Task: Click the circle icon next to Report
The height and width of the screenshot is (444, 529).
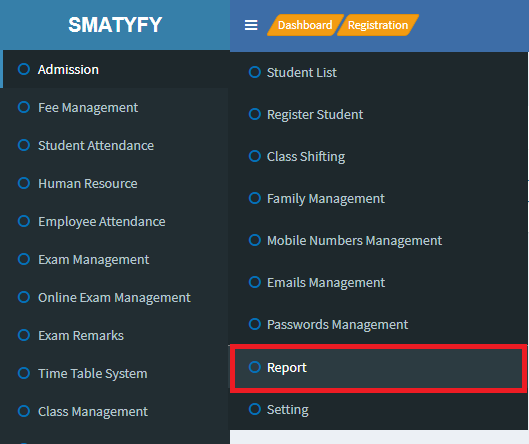Action: tap(255, 367)
